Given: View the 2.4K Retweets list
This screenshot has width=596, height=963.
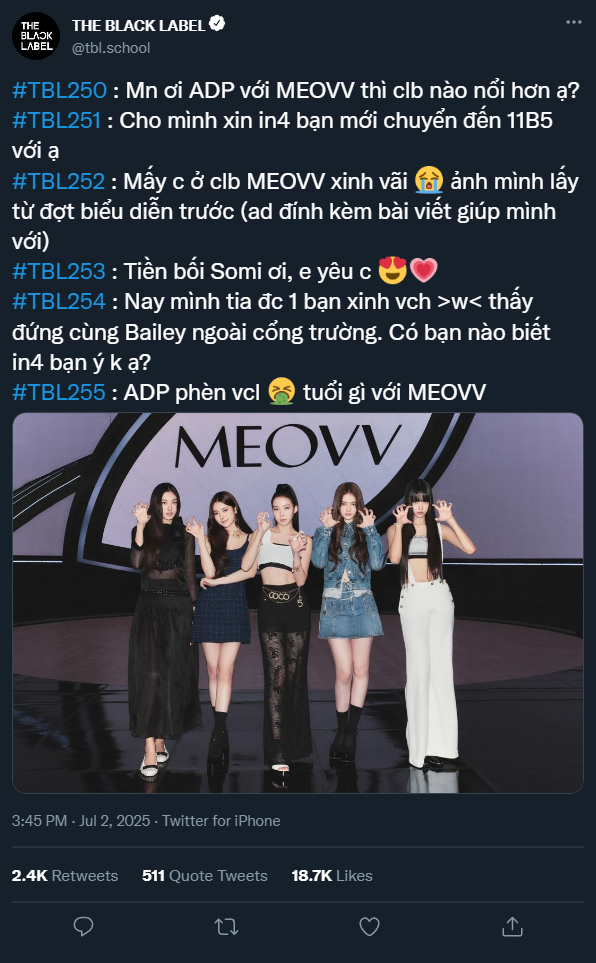Looking at the screenshot, I should click(x=65, y=876).
